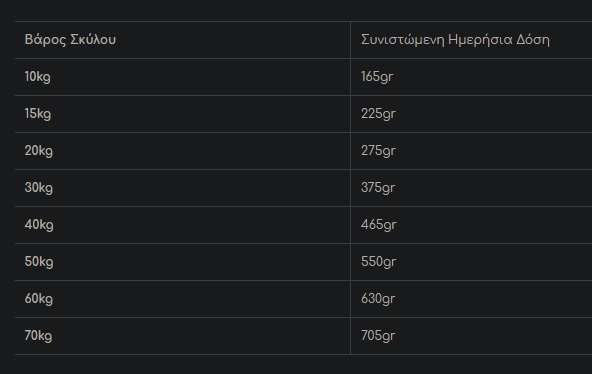Screen dimensions: 592x374
Task: Click the 50kg weight cell
Action: click(x=183, y=262)
